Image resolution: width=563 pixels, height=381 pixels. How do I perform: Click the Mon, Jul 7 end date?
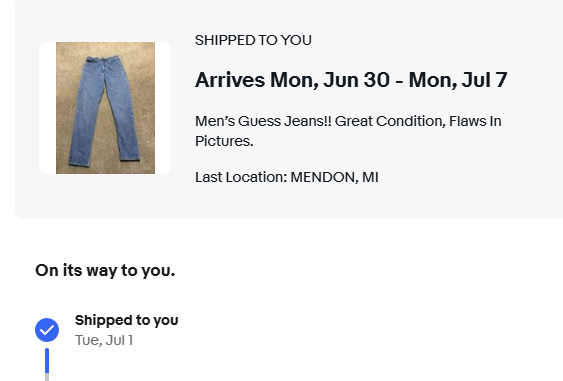point(458,80)
